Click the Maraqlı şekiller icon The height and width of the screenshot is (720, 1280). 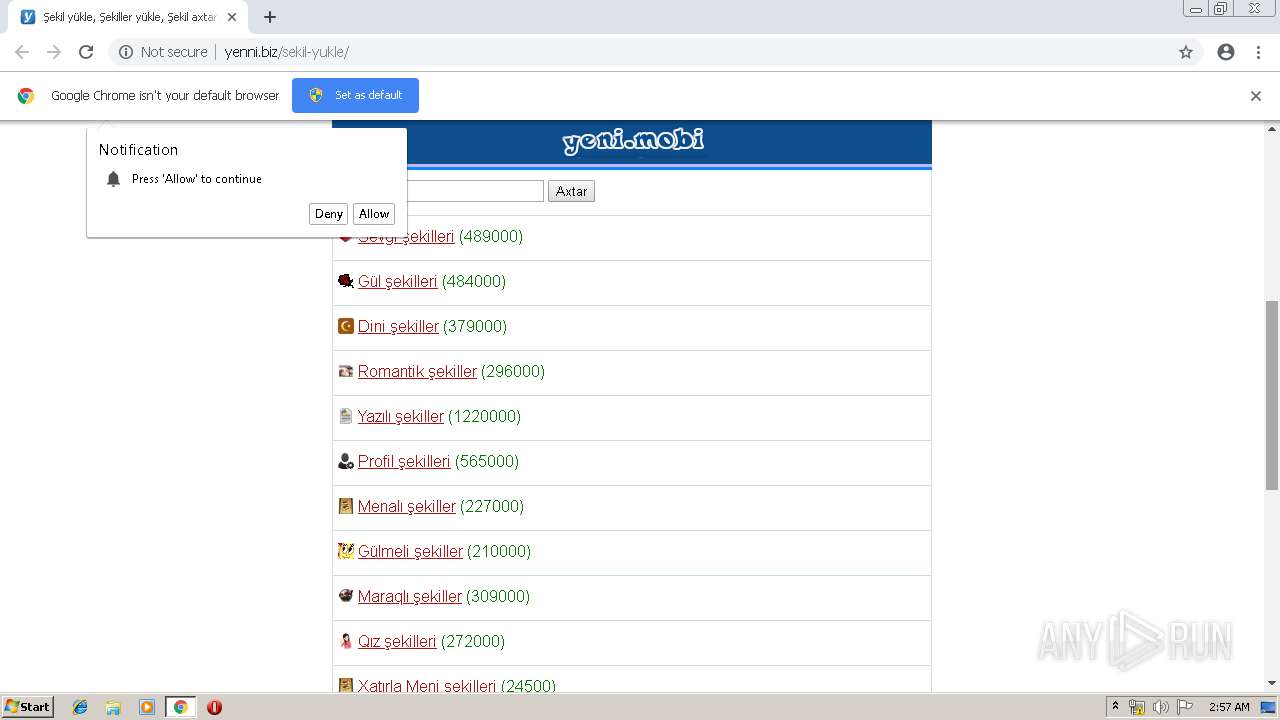click(346, 596)
